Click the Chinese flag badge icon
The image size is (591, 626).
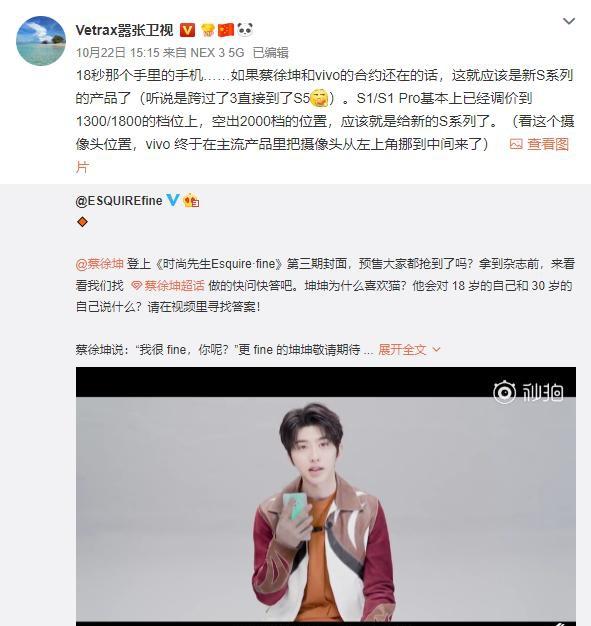226,30
